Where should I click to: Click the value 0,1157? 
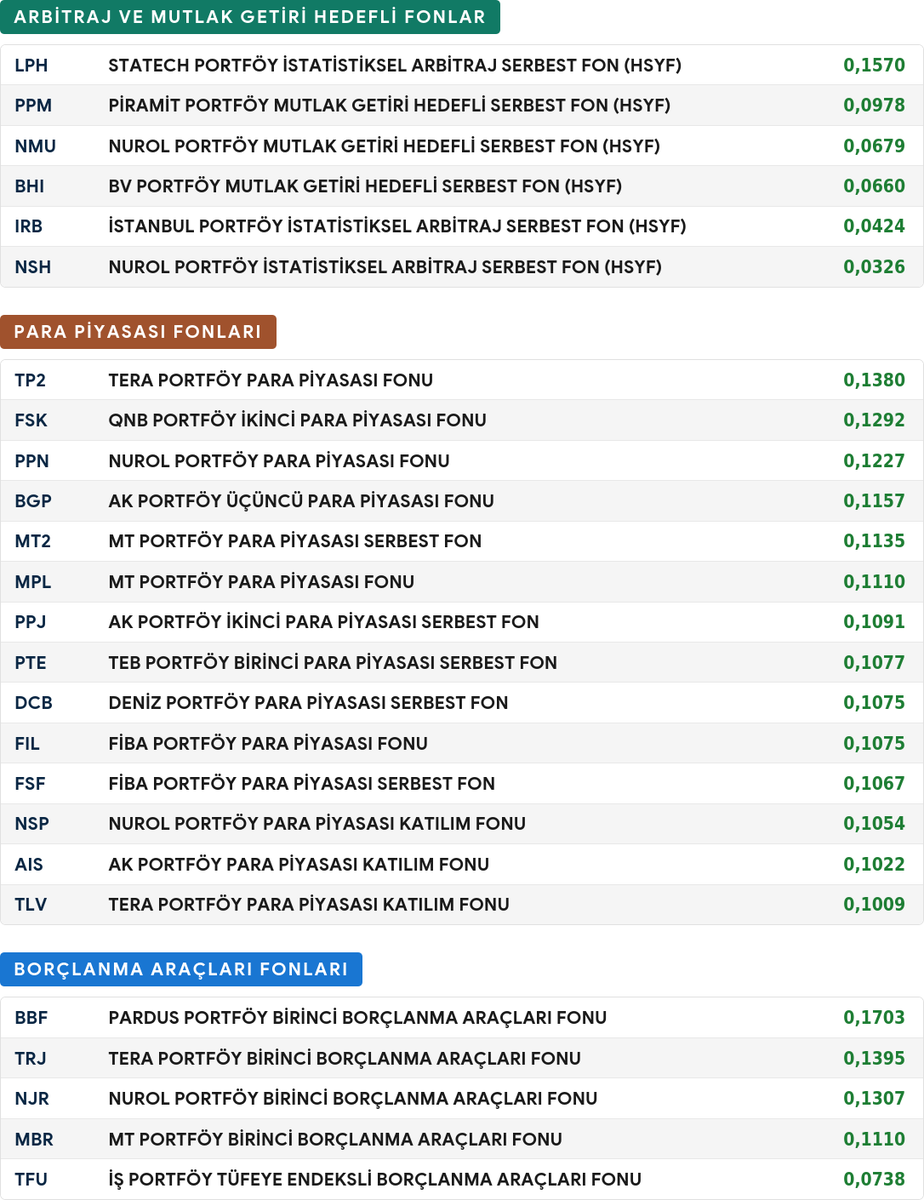pyautogui.click(x=874, y=501)
